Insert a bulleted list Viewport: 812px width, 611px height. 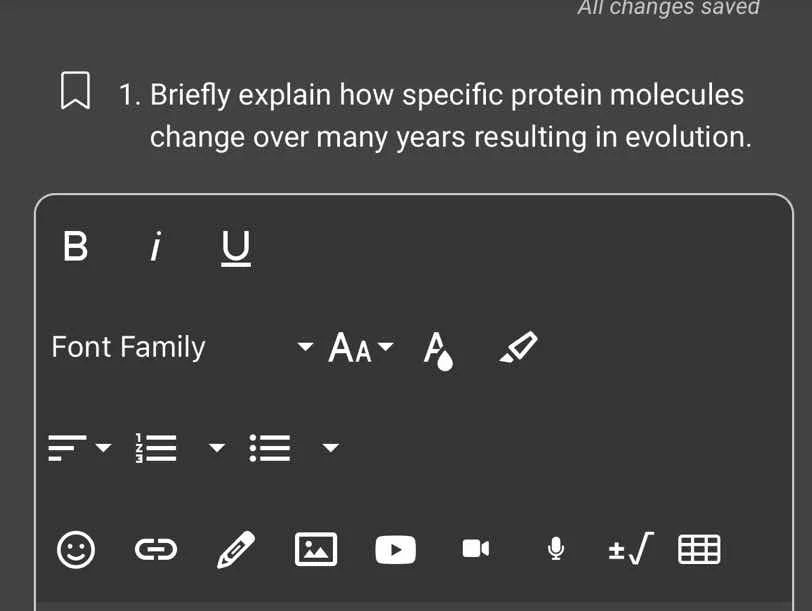[x=268, y=447]
